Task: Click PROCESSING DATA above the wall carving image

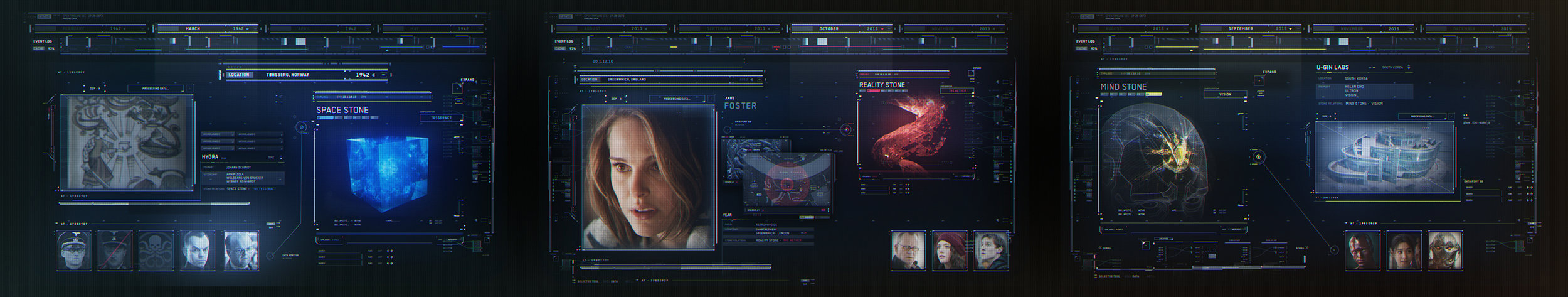Action: tap(156, 89)
